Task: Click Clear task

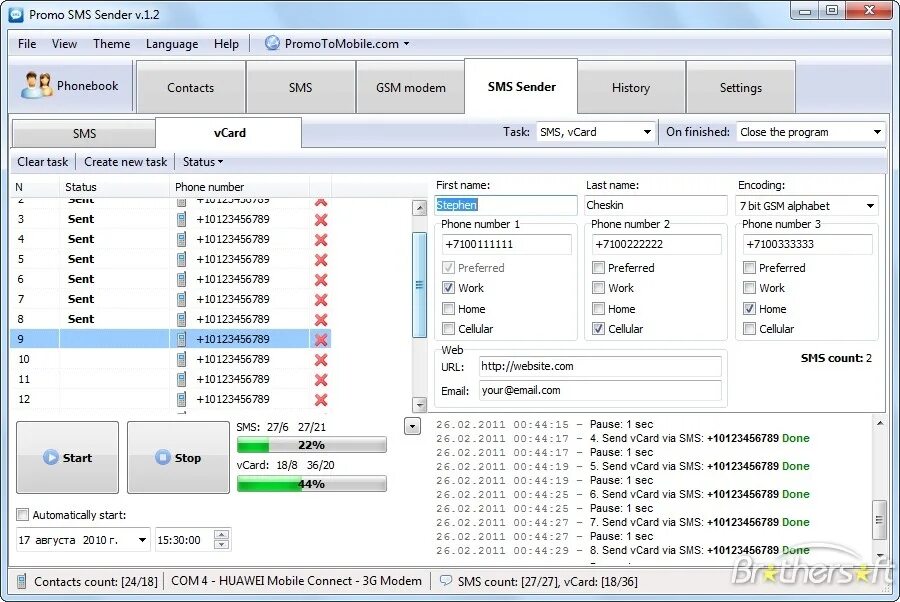Action: click(x=42, y=162)
